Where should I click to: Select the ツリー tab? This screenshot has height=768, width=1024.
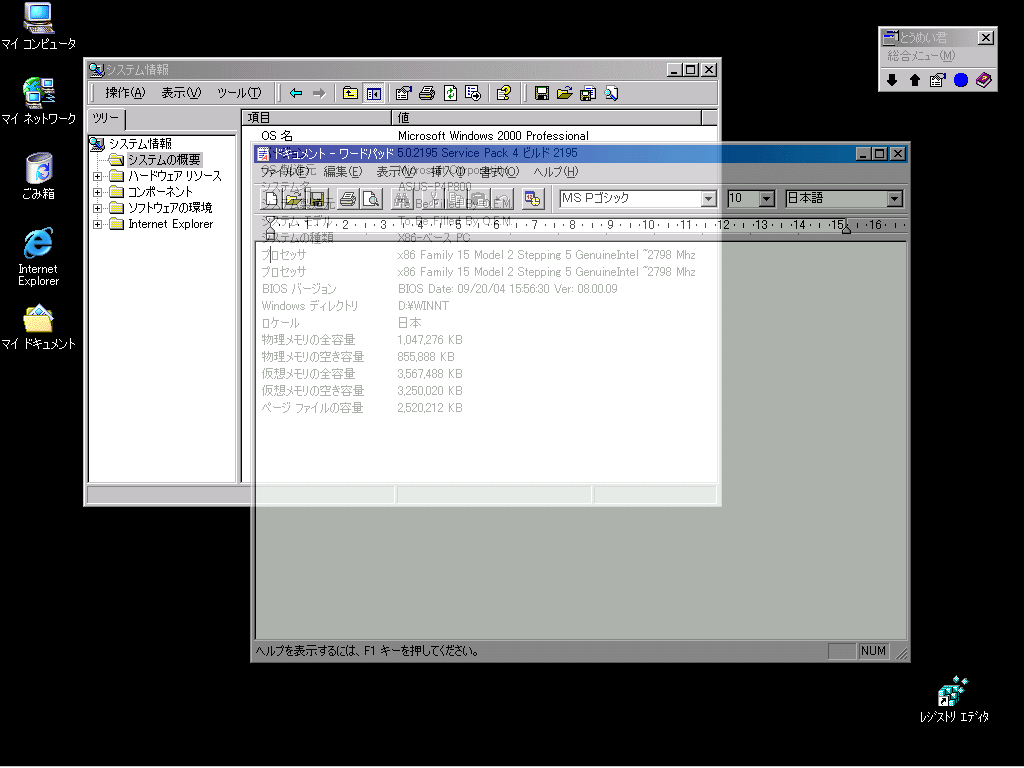pos(106,118)
